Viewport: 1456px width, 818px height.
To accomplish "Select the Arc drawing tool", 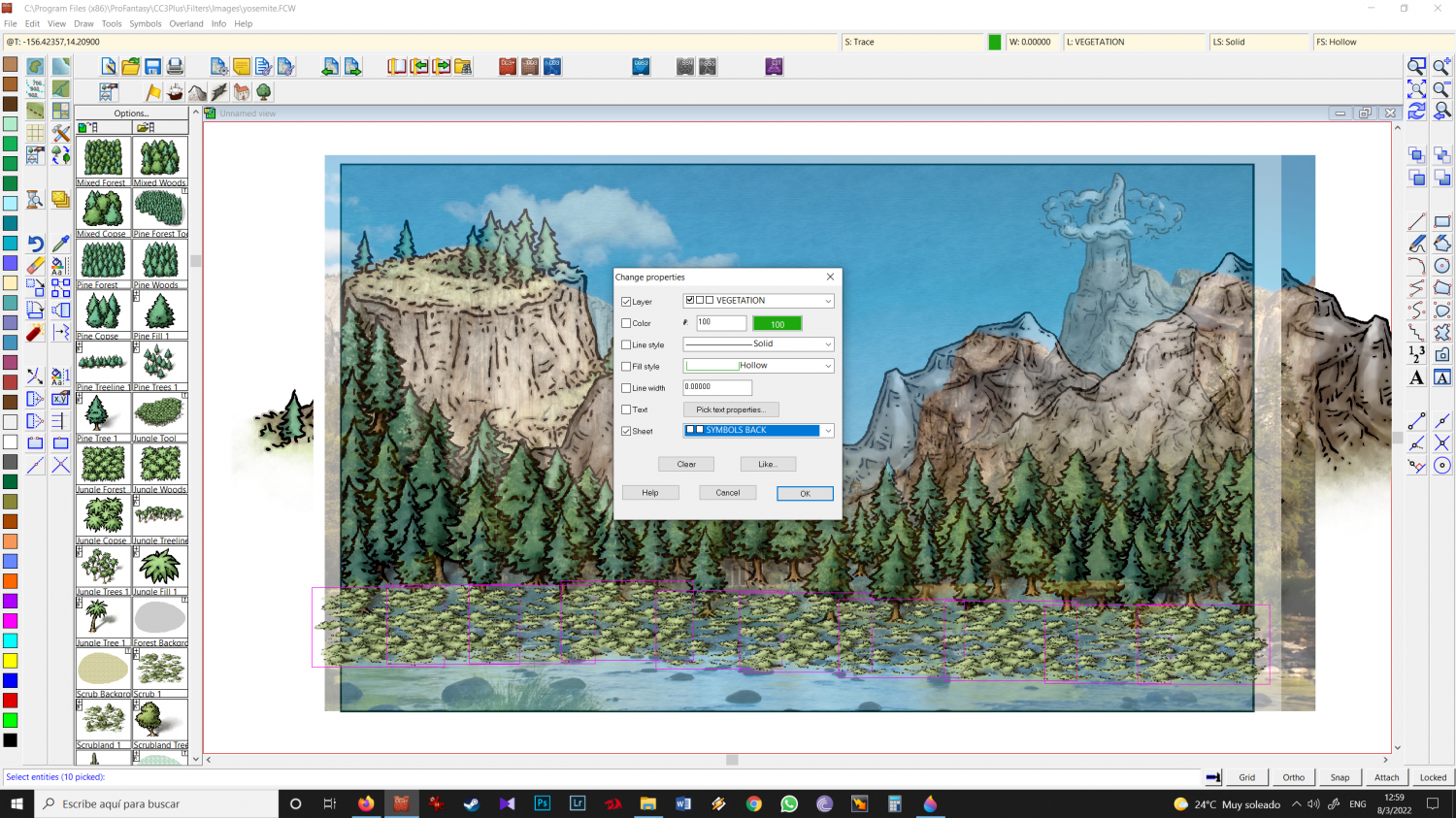I will (1417, 266).
